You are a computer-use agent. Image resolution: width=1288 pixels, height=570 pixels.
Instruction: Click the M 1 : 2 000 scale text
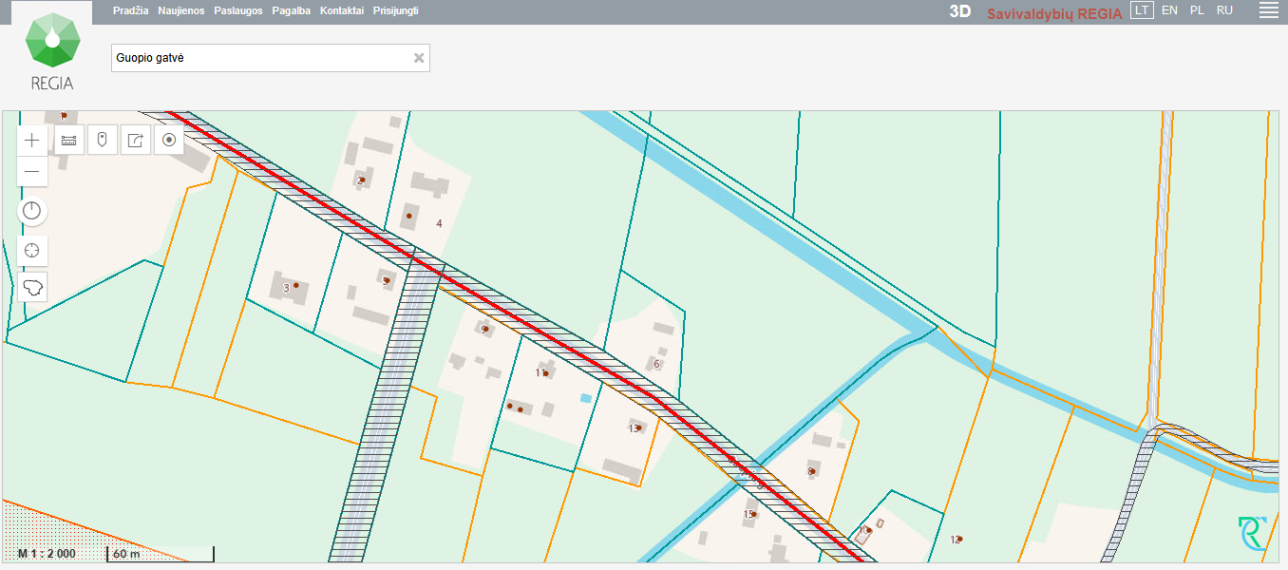[x=46, y=553]
